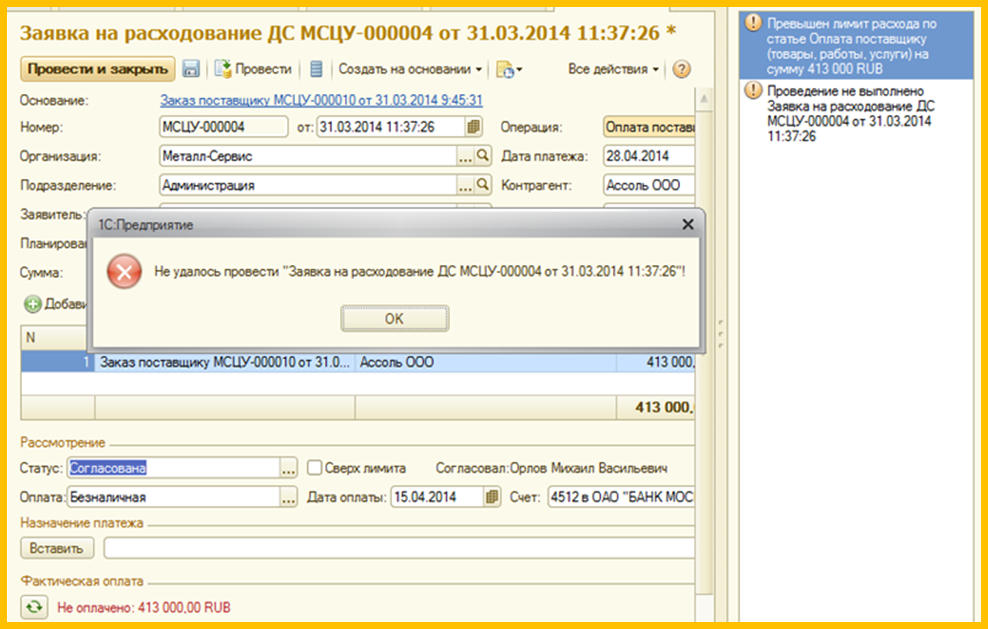Click the help question mark icon

point(682,69)
